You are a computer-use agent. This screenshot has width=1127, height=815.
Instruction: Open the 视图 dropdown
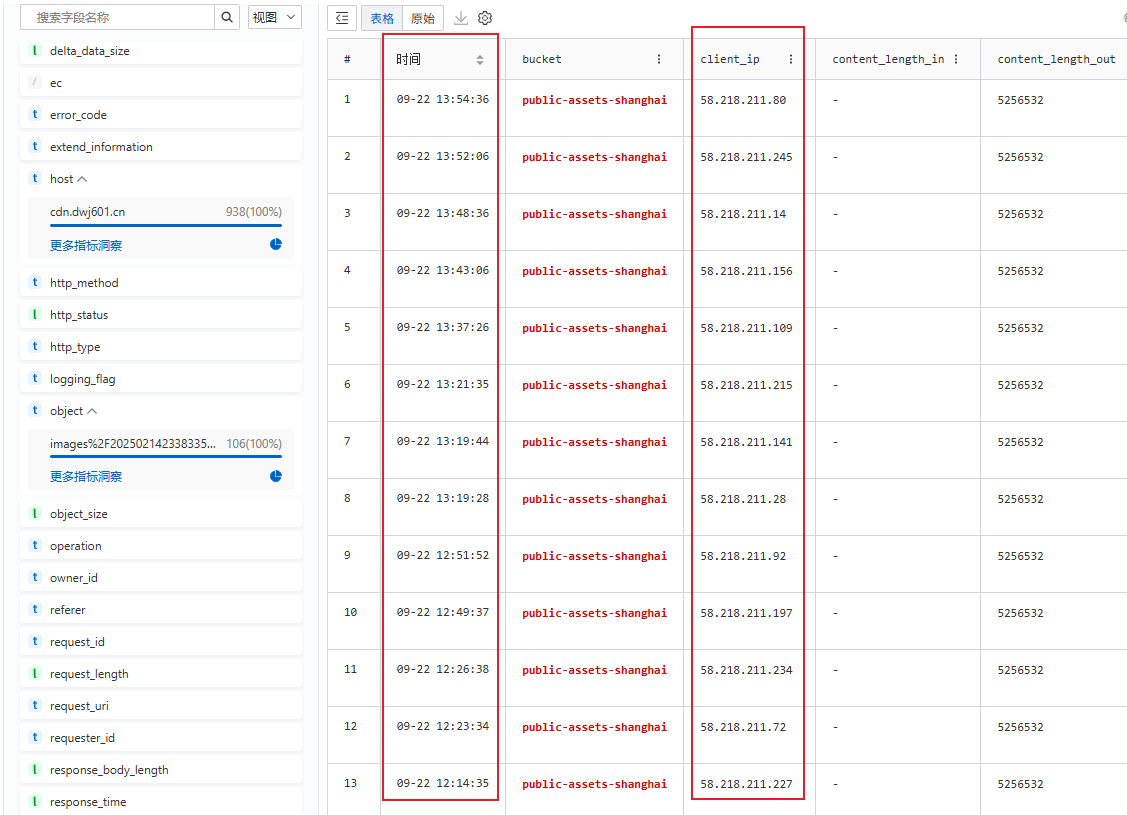coord(274,17)
